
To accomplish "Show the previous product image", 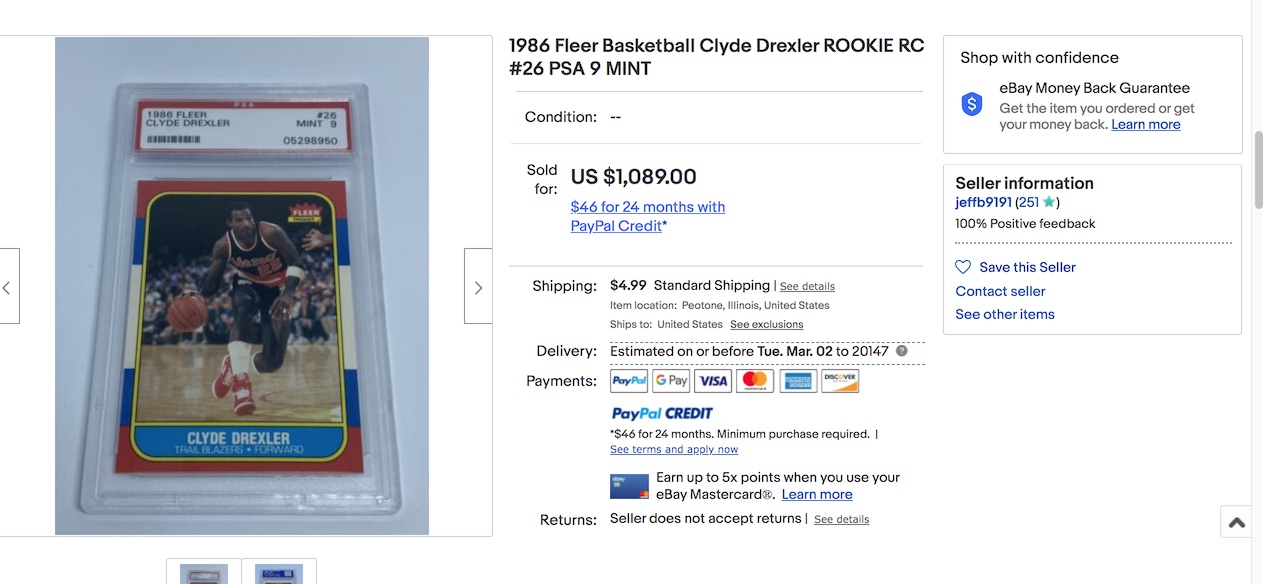I will [8, 287].
